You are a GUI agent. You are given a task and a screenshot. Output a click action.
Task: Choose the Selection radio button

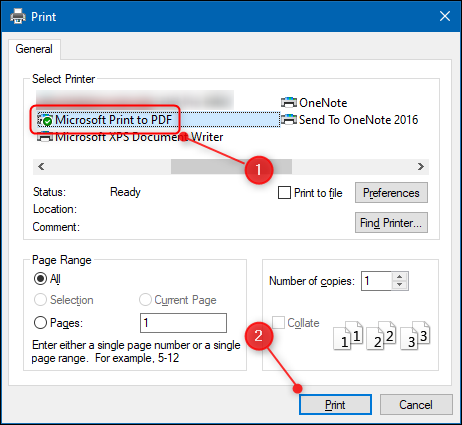40,300
